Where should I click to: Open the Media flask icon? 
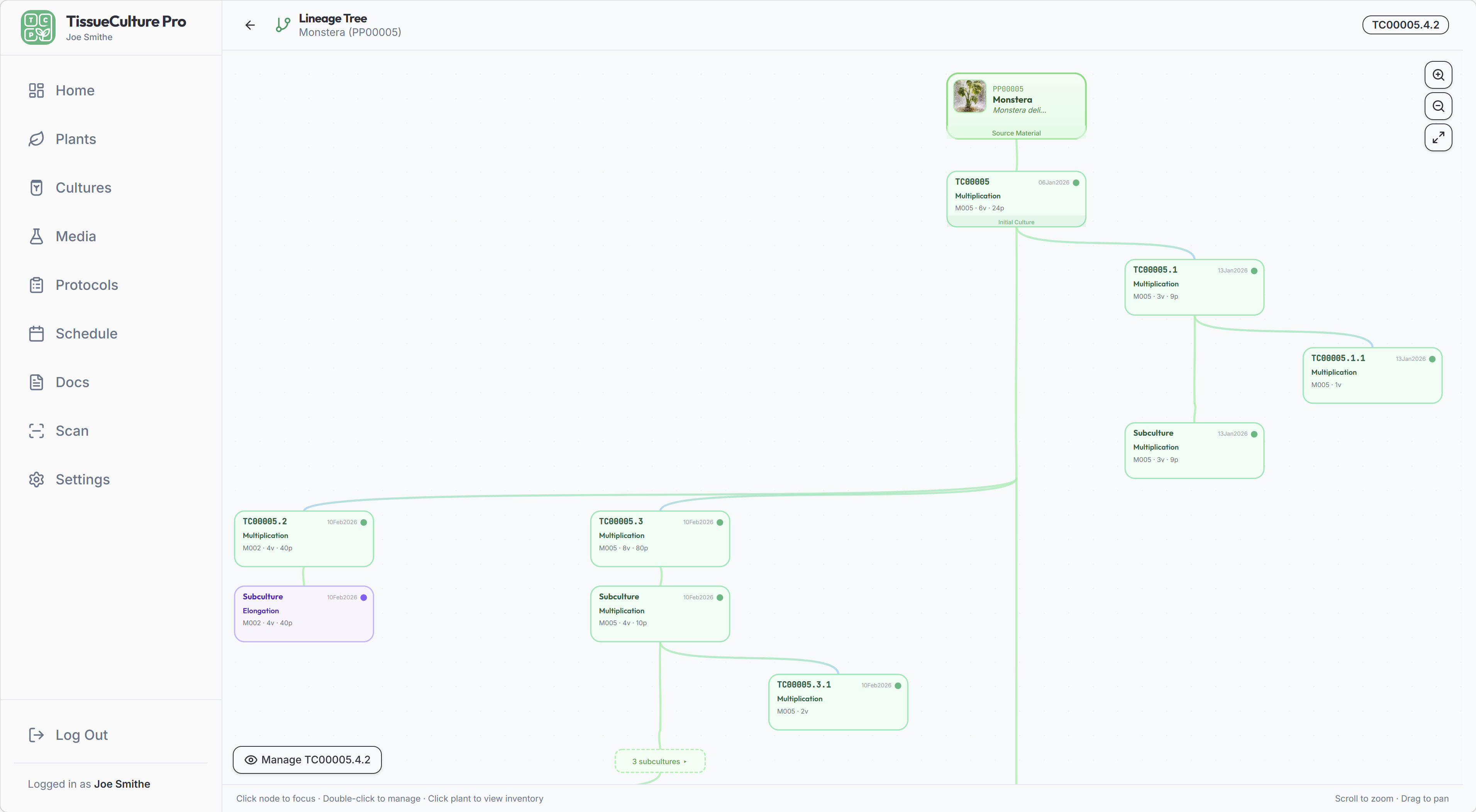[x=37, y=236]
